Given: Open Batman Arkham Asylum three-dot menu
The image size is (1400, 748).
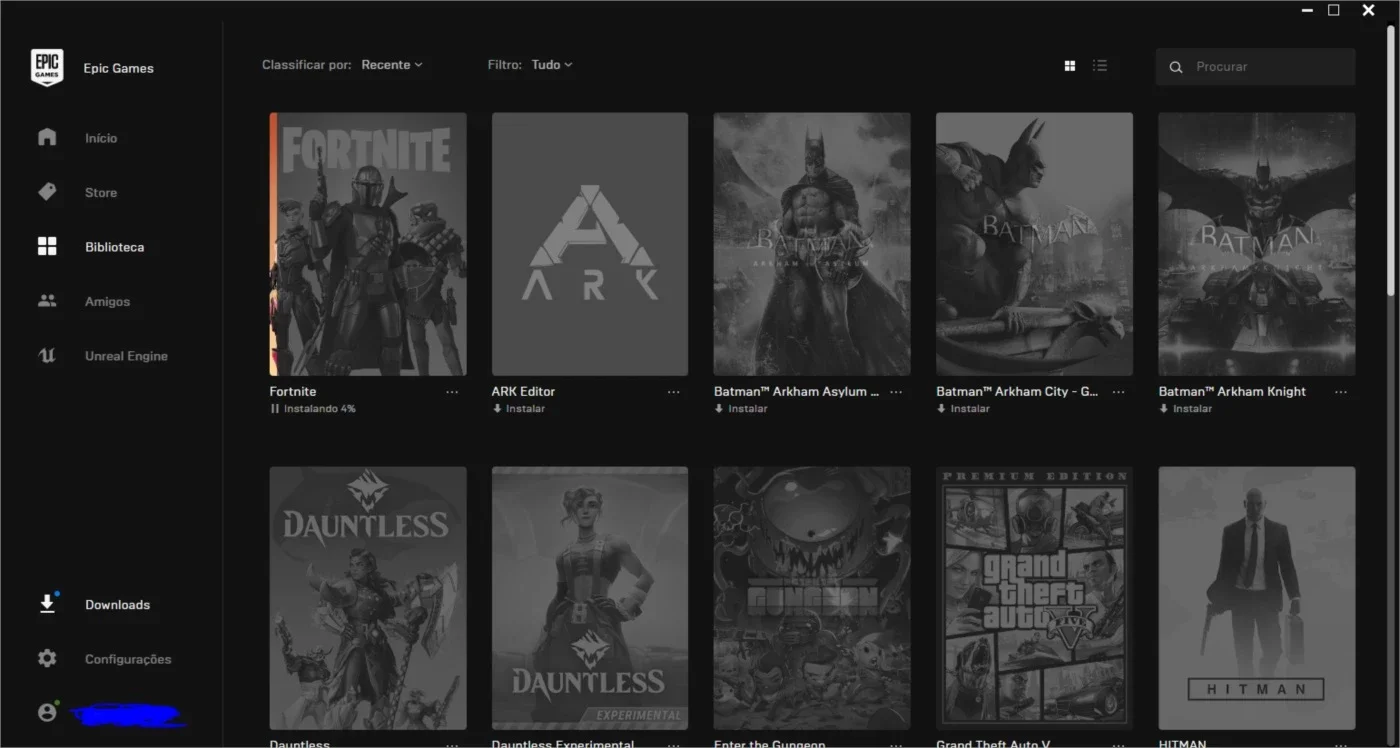Looking at the screenshot, I should click(x=896, y=392).
